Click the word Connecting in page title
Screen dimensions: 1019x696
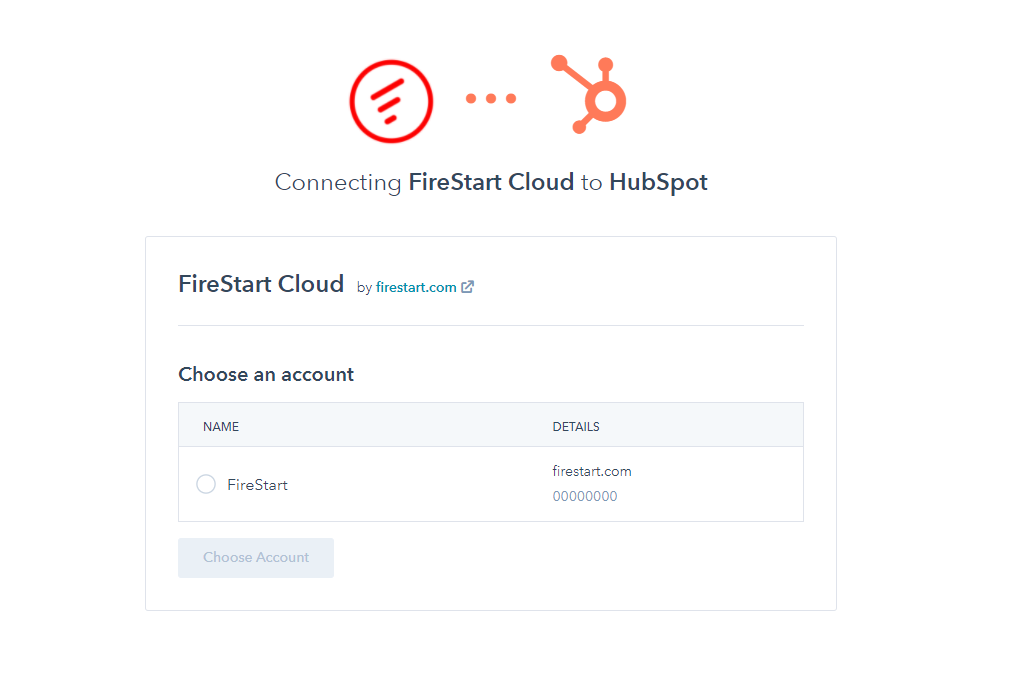tap(338, 183)
